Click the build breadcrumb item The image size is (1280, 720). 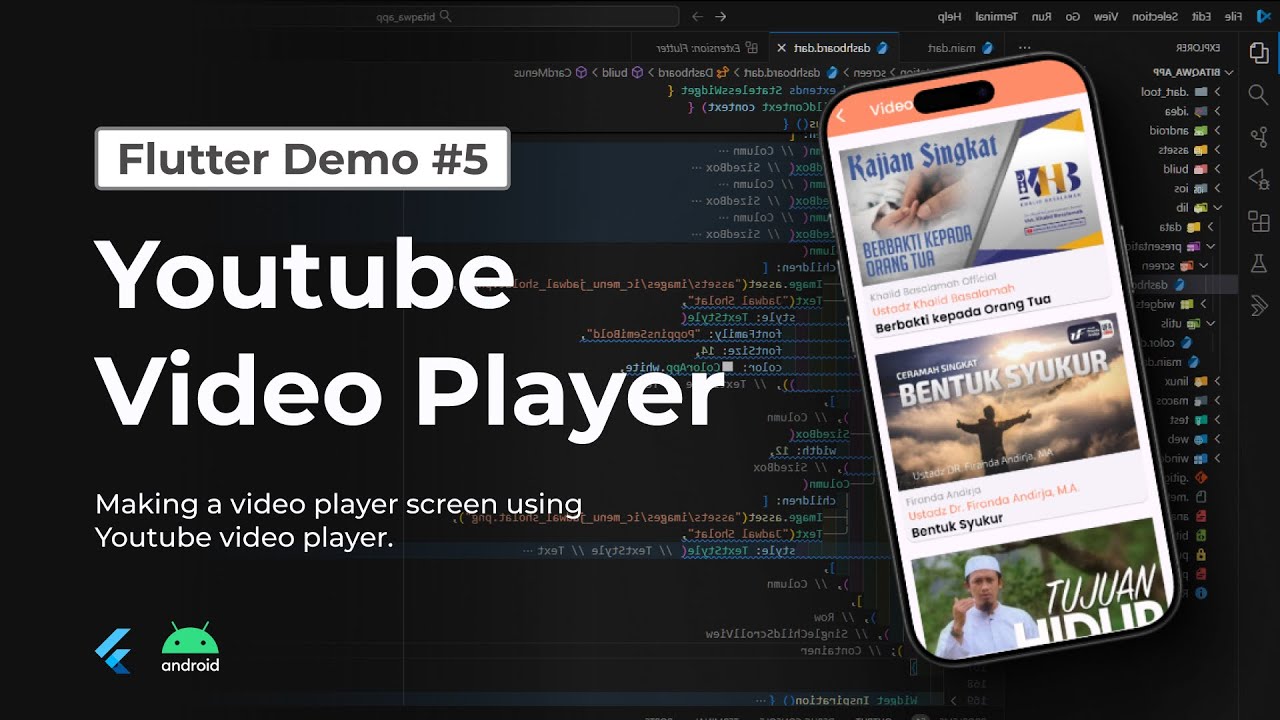(x=622, y=73)
